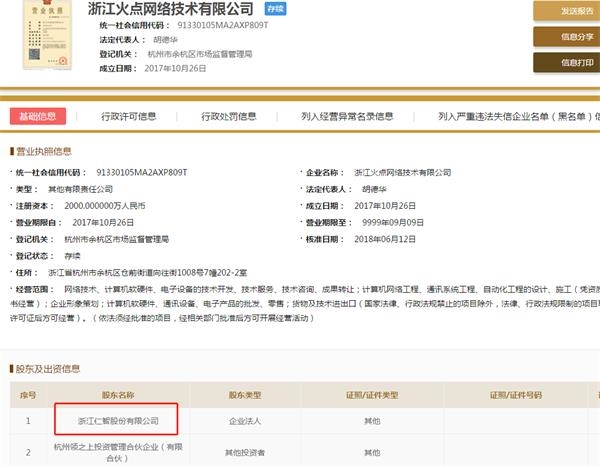The width and height of the screenshot is (600, 467).
Task: Click the 其他投资者 shareholder type cell
Action: click(245, 453)
